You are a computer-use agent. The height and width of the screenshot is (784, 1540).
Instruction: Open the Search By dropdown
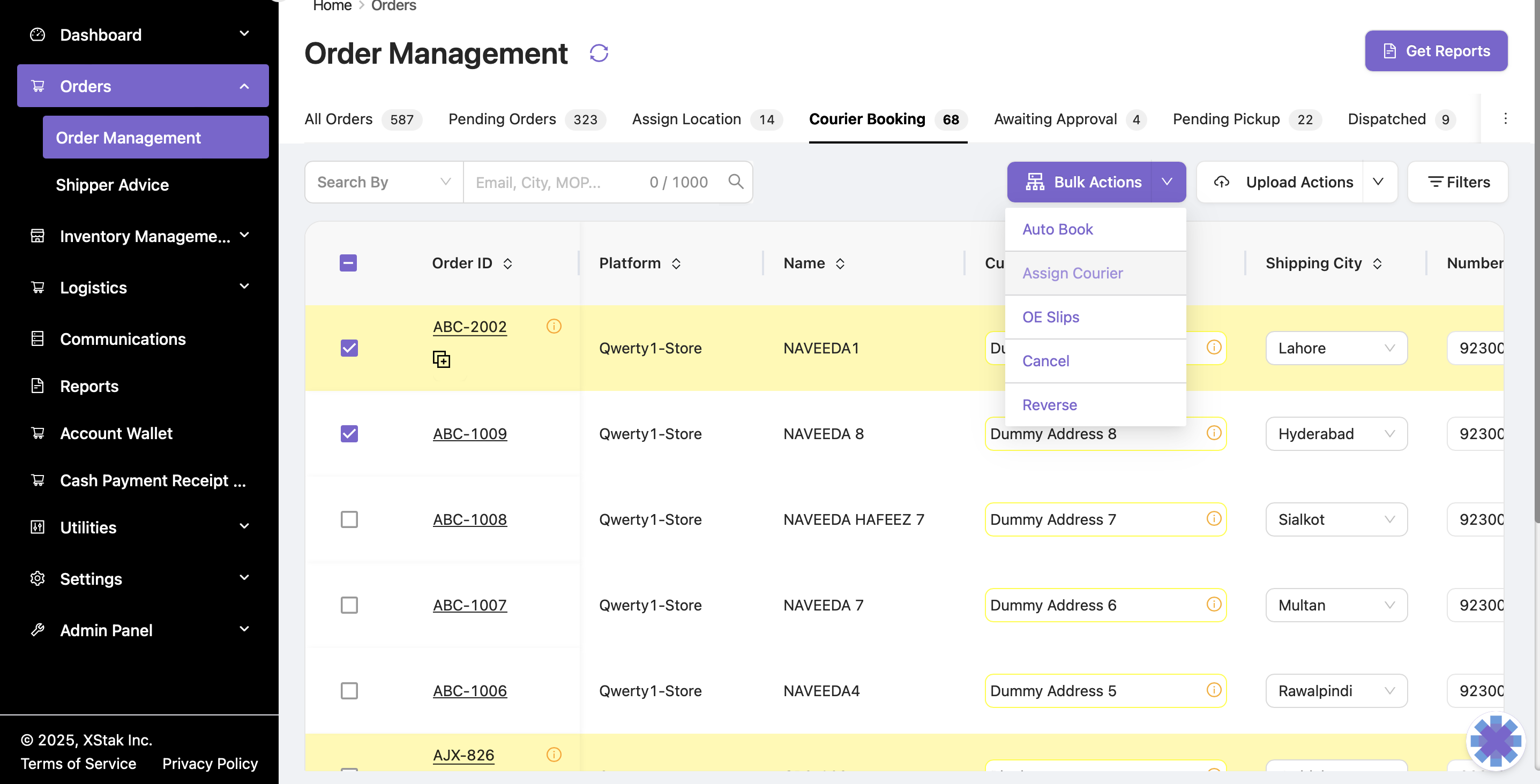coord(384,182)
